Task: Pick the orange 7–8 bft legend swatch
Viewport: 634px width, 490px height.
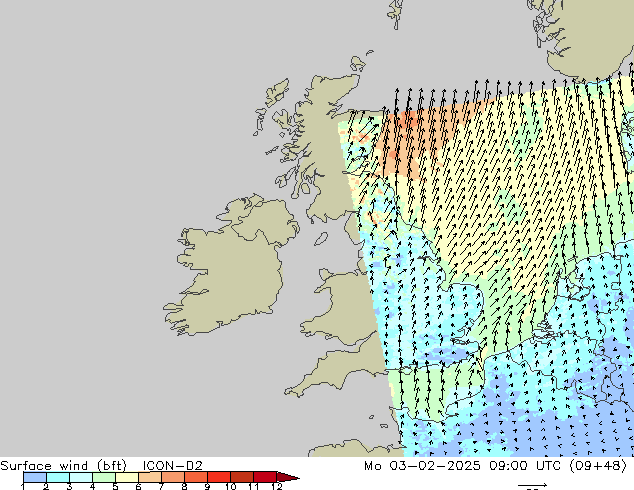Action: 173,477
